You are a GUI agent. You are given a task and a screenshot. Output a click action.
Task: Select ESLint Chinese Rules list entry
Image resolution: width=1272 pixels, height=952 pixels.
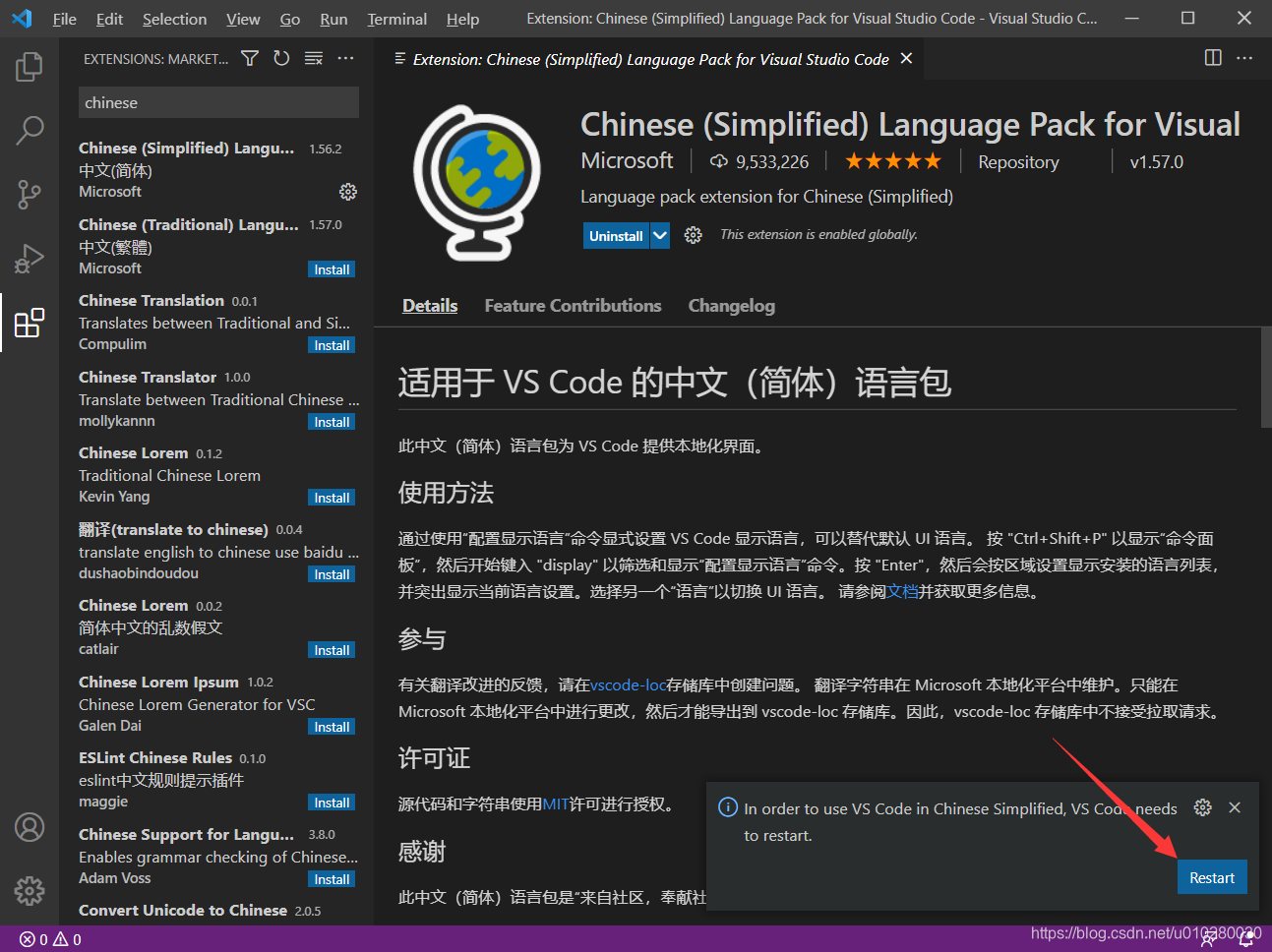point(217,779)
